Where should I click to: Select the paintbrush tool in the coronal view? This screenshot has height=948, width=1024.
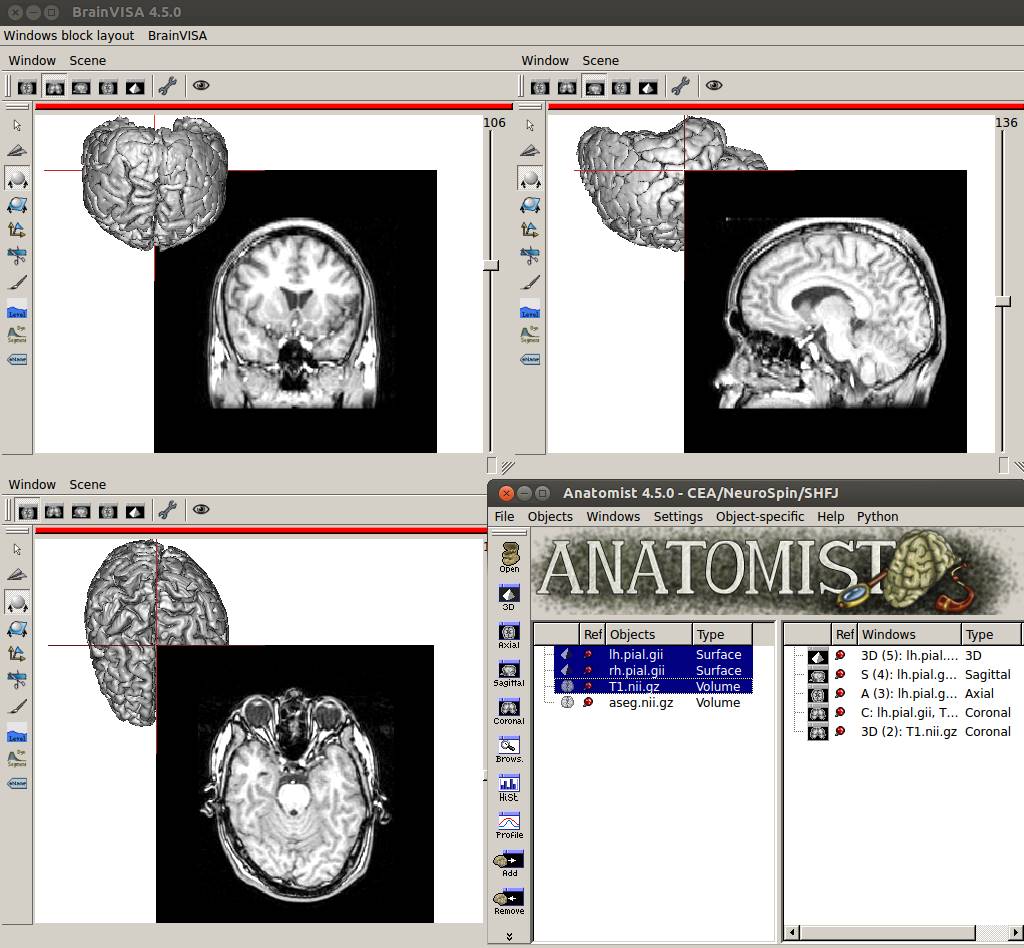tap(17, 282)
